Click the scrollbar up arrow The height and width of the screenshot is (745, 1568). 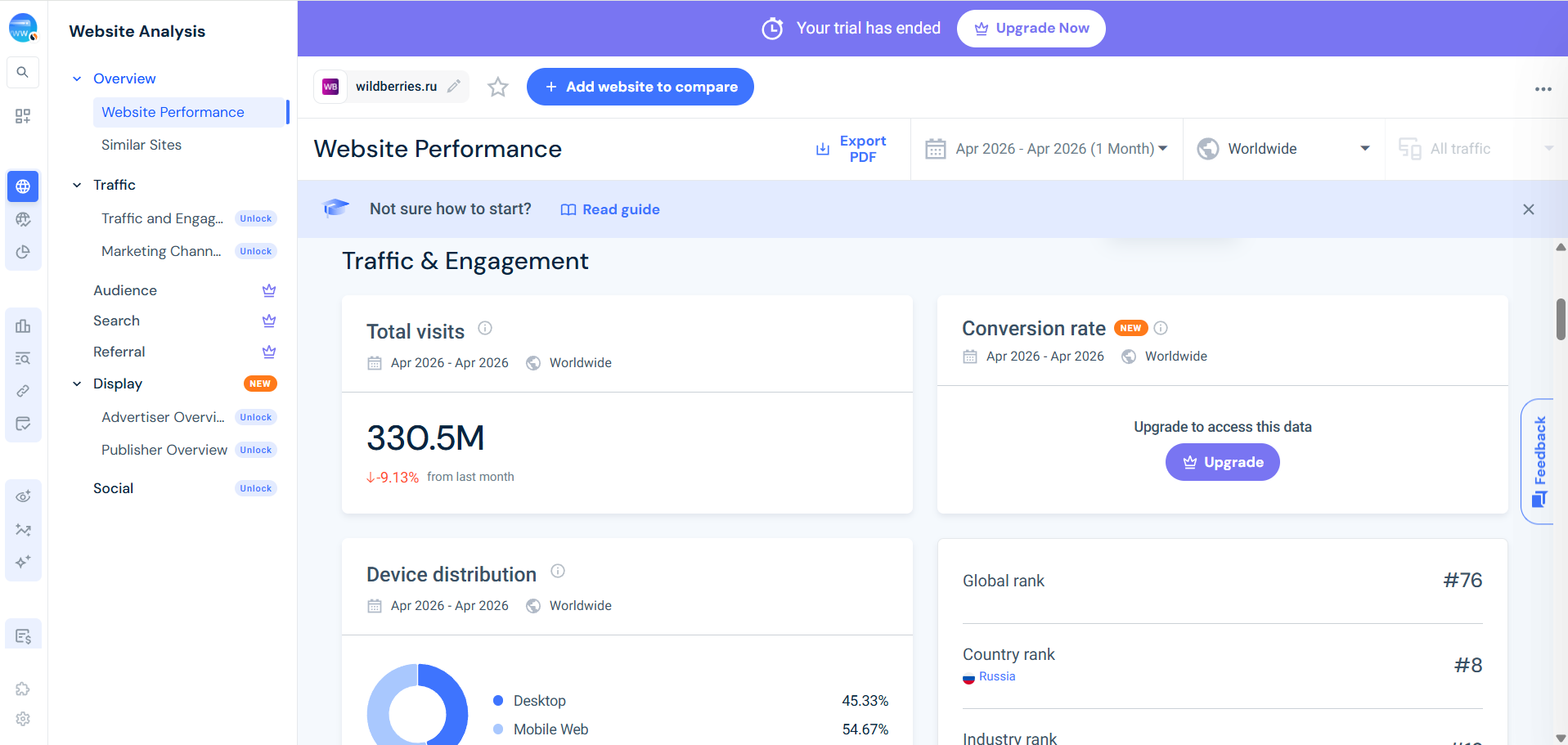coord(1561,247)
